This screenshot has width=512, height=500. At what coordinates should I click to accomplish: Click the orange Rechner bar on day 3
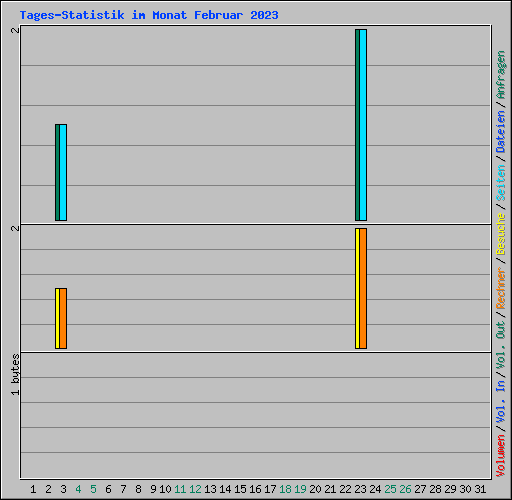63,319
